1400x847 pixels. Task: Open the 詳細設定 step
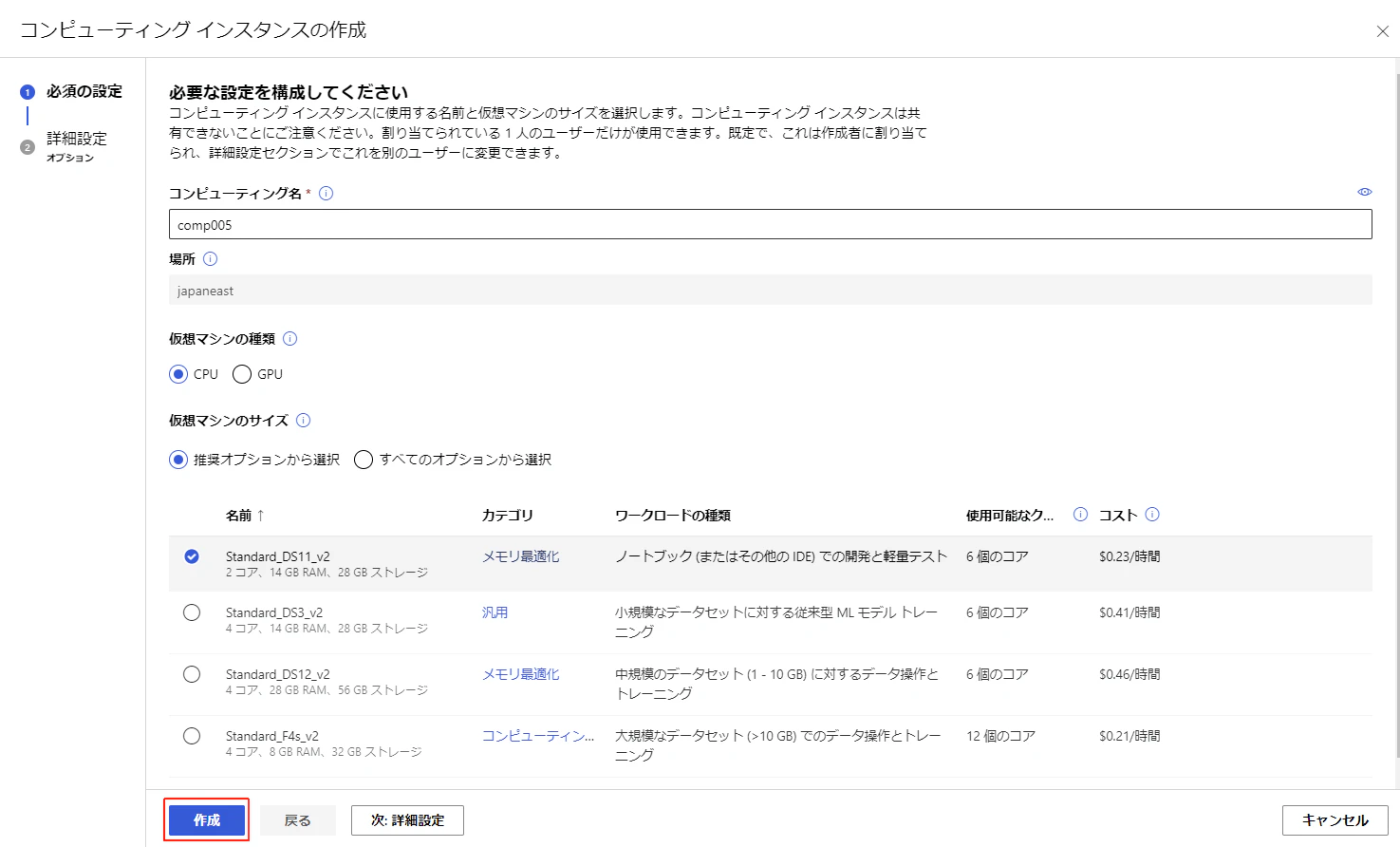(77, 139)
